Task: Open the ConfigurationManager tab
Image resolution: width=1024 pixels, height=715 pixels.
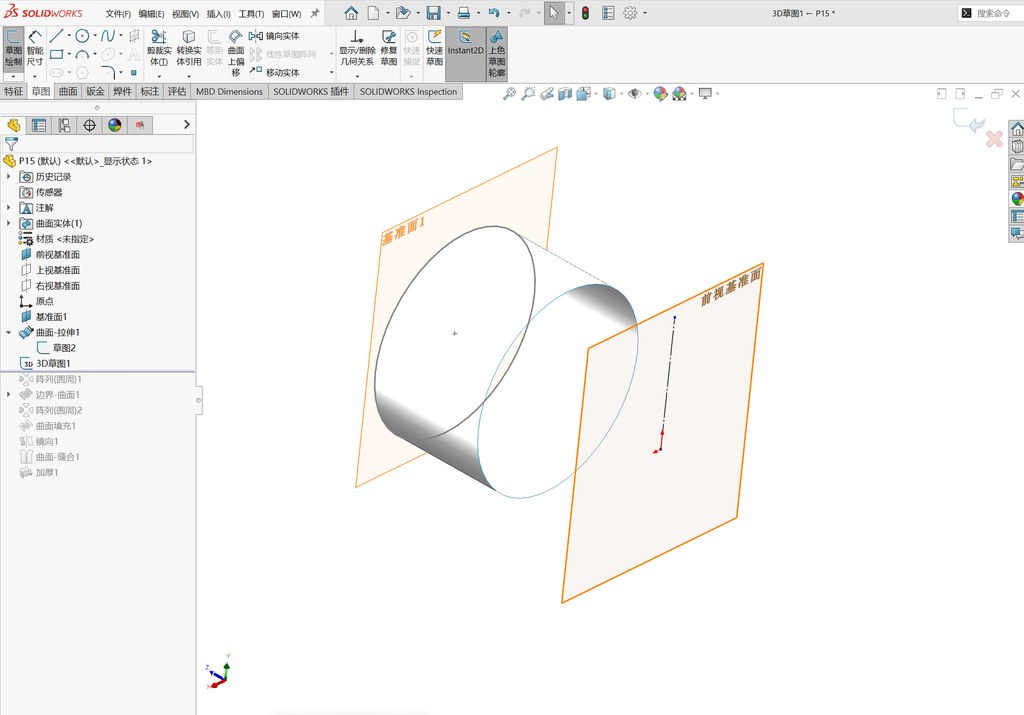Action: [x=64, y=125]
